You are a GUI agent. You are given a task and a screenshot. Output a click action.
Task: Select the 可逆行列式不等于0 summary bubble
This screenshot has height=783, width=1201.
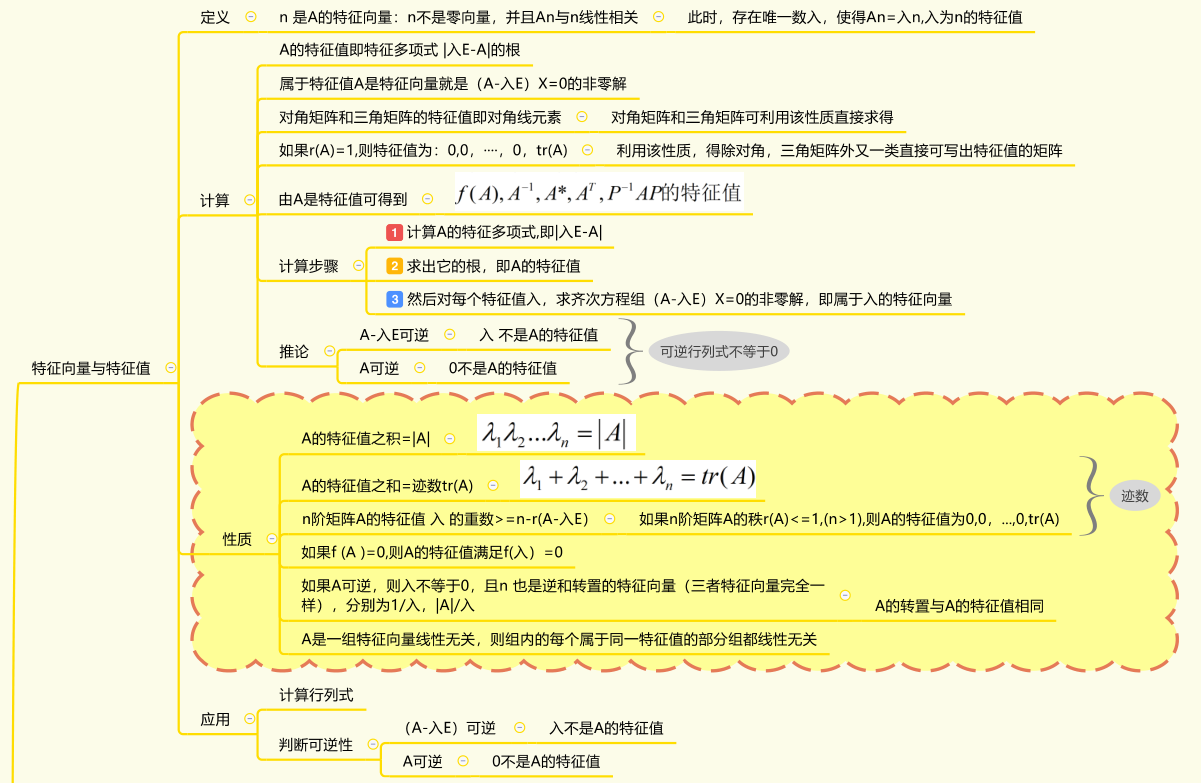(719, 351)
